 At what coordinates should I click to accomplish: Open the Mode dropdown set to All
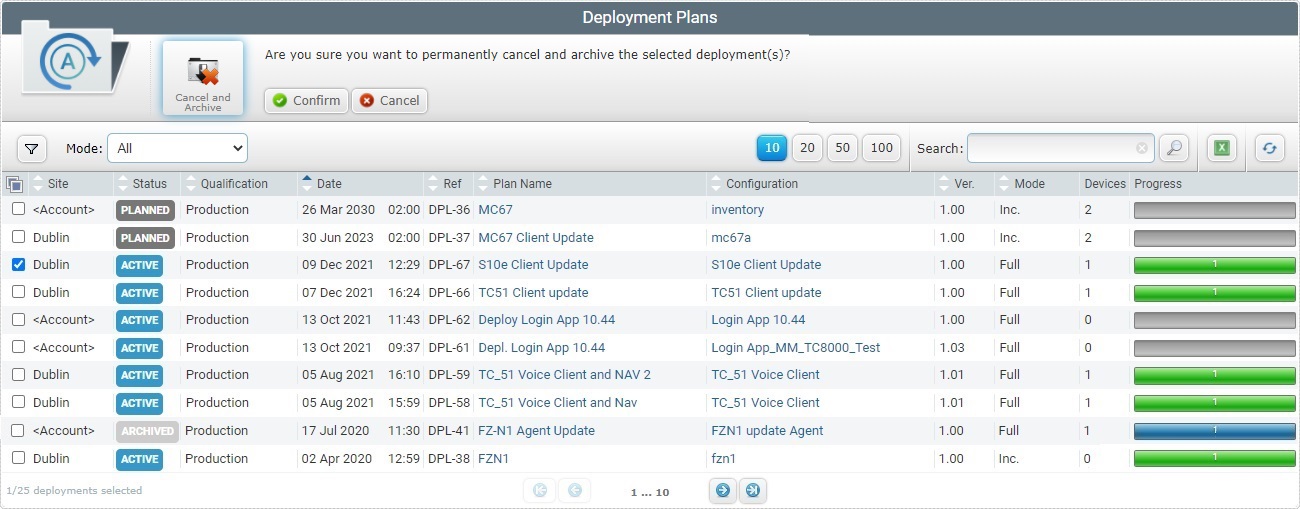point(177,148)
